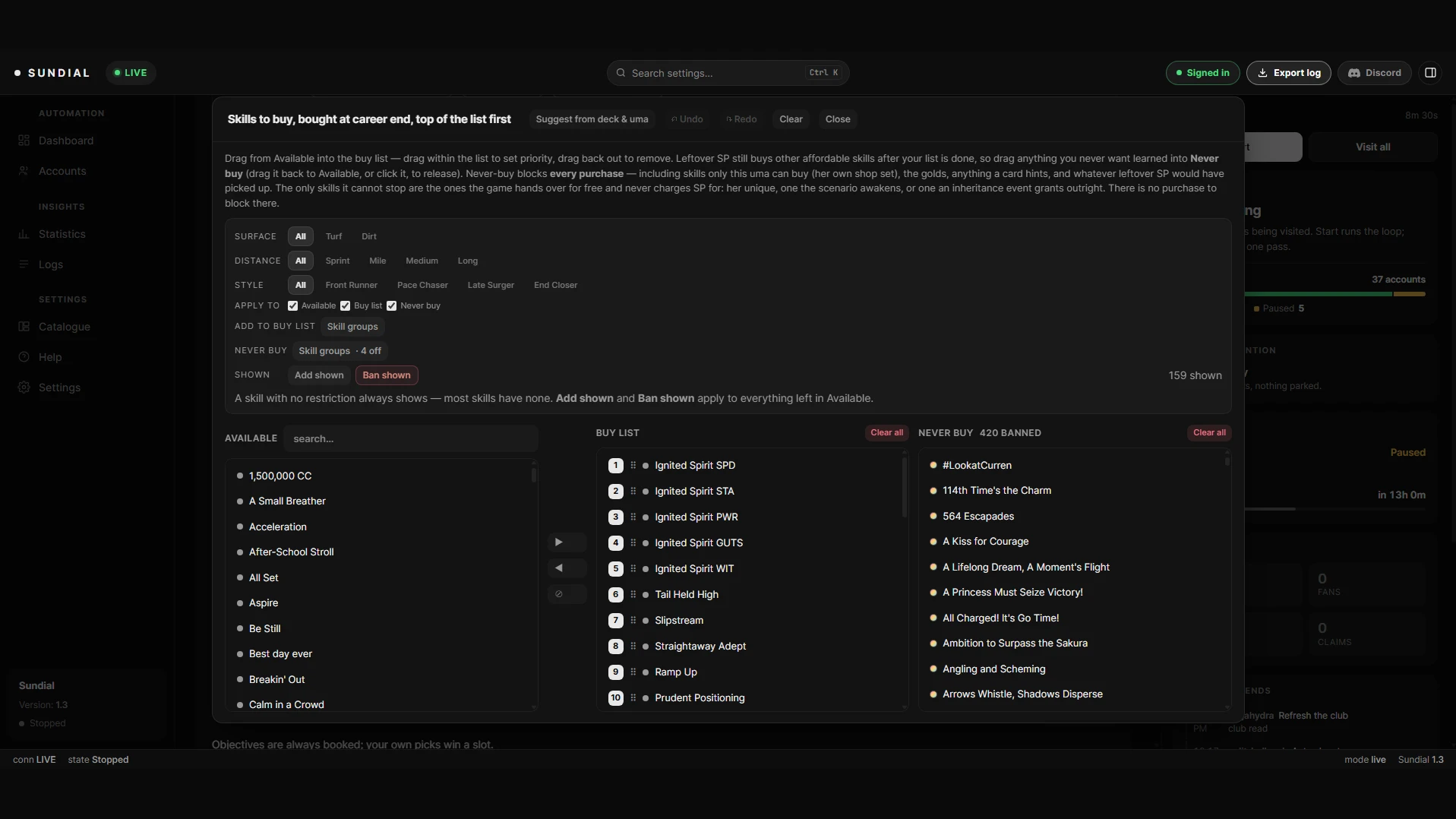This screenshot has height=819, width=1456.
Task: Select All in the Style row
Action: tap(301, 285)
